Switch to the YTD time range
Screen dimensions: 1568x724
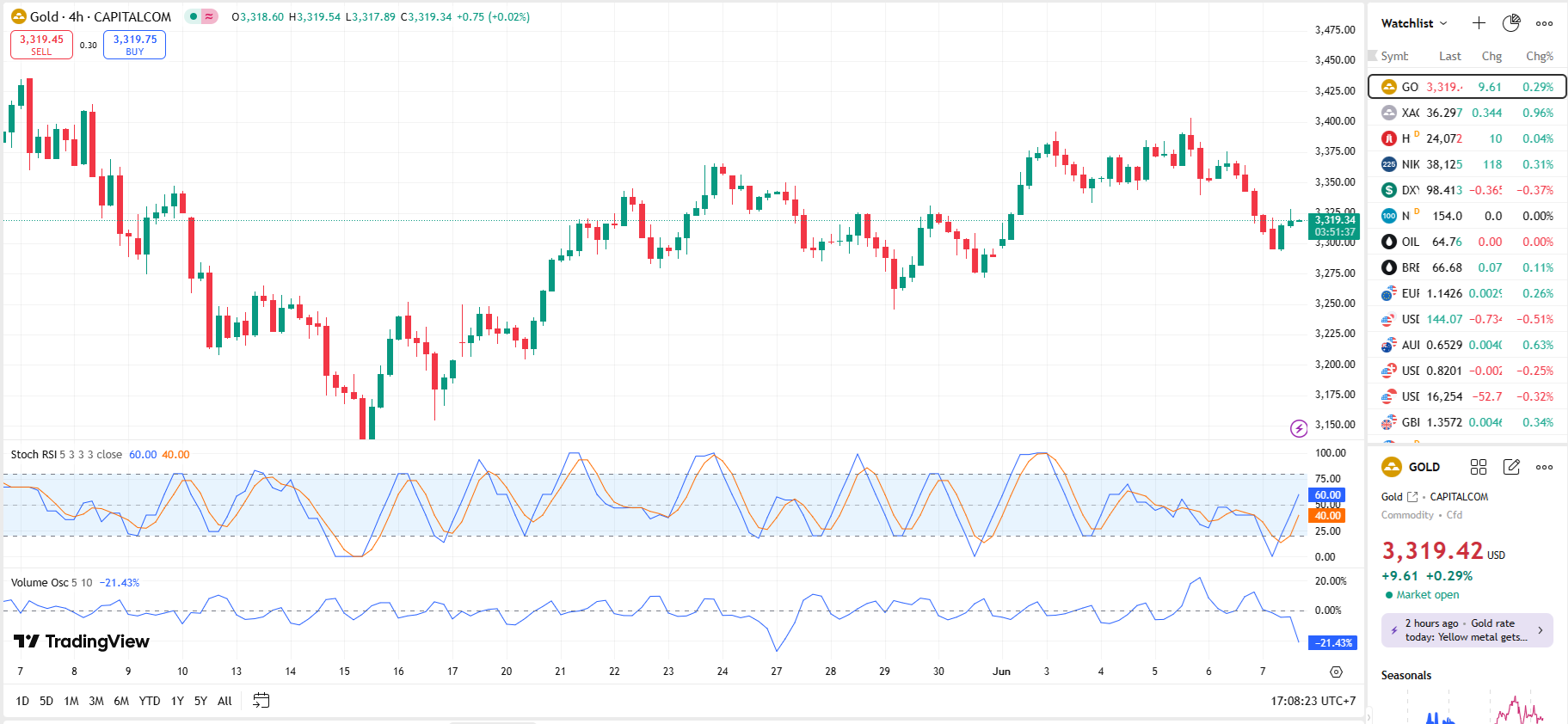point(150,701)
